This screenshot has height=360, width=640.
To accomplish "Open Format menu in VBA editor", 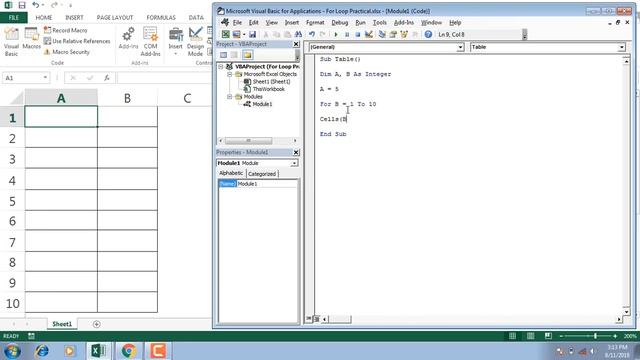I will pyautogui.click(x=315, y=23).
